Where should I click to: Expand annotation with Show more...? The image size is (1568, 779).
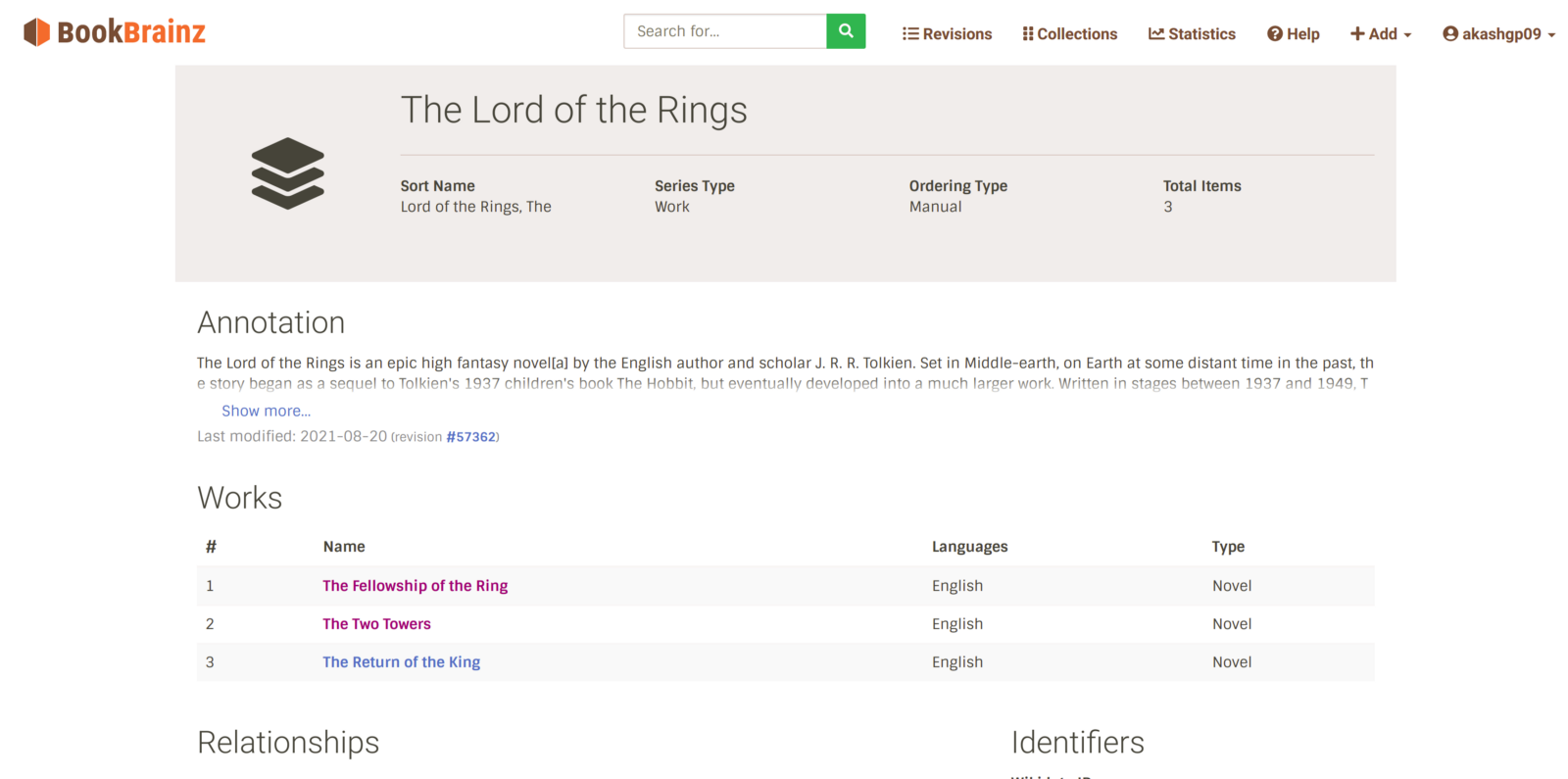click(266, 411)
